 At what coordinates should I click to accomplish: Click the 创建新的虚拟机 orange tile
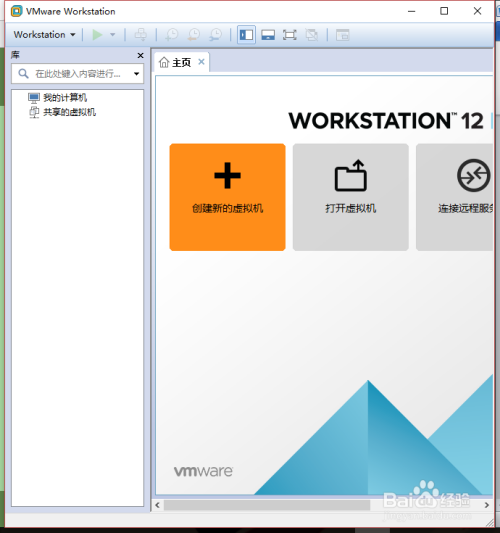(x=227, y=197)
